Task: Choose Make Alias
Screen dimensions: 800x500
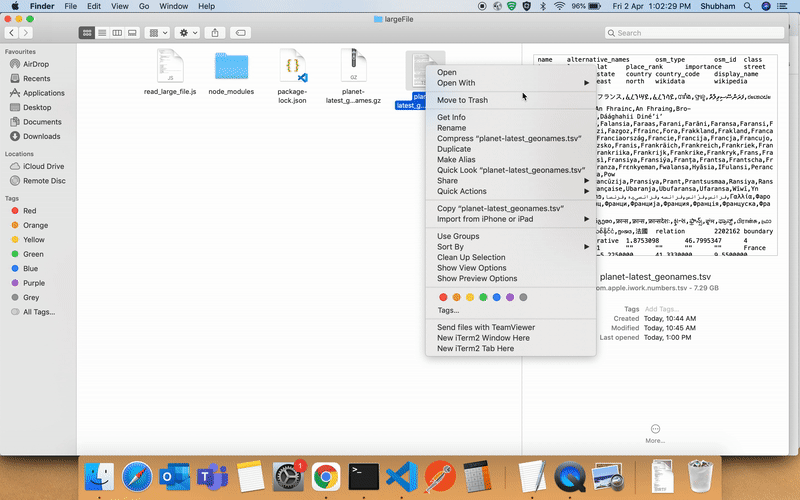Action: pos(511,160)
